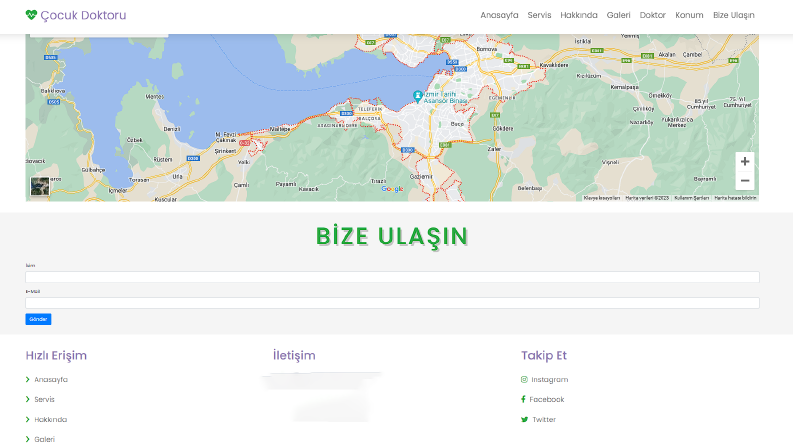Focus the İsim input field
The height and width of the screenshot is (446, 793).
(x=392, y=277)
